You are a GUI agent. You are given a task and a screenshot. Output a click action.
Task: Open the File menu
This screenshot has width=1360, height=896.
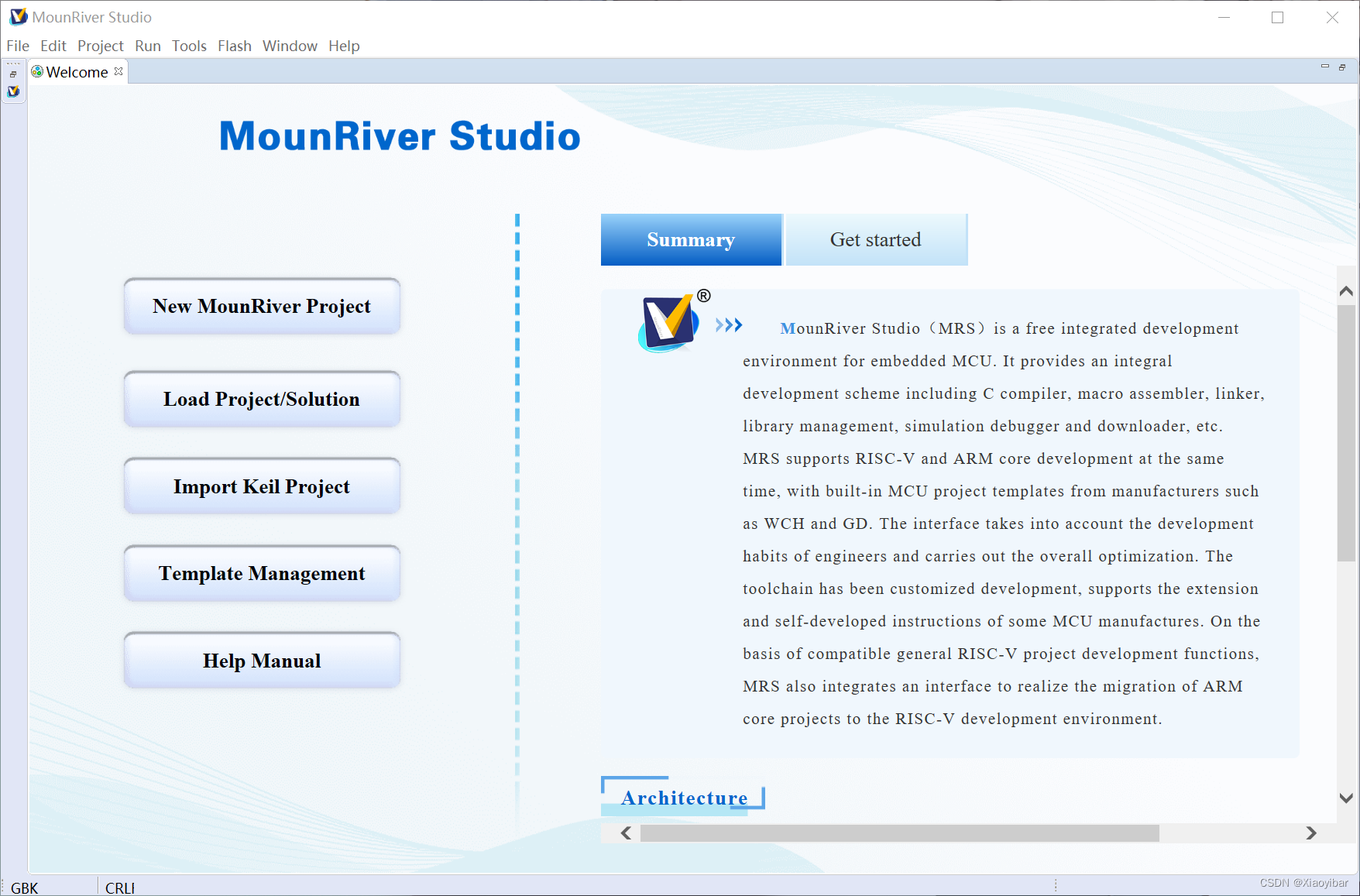pos(18,46)
